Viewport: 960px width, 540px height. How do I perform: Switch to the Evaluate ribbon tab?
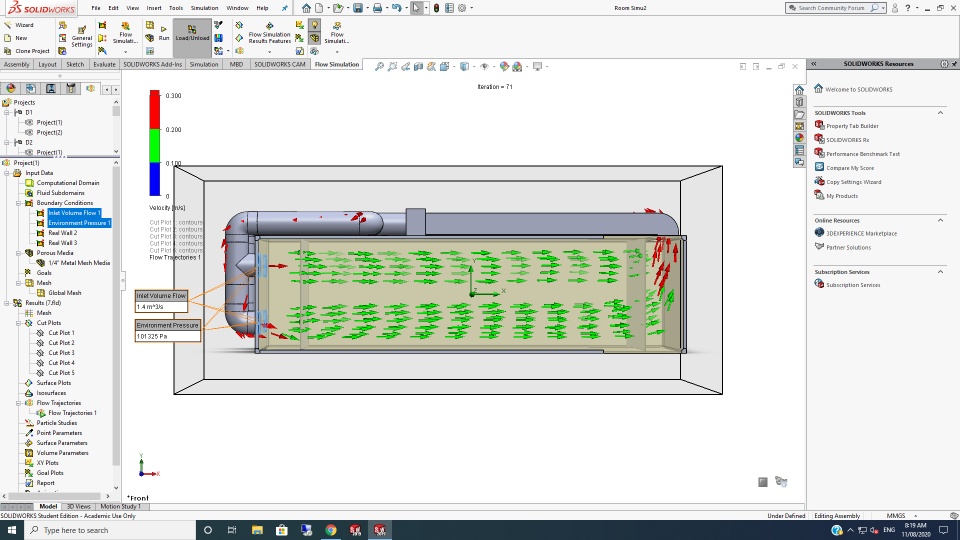[104, 64]
